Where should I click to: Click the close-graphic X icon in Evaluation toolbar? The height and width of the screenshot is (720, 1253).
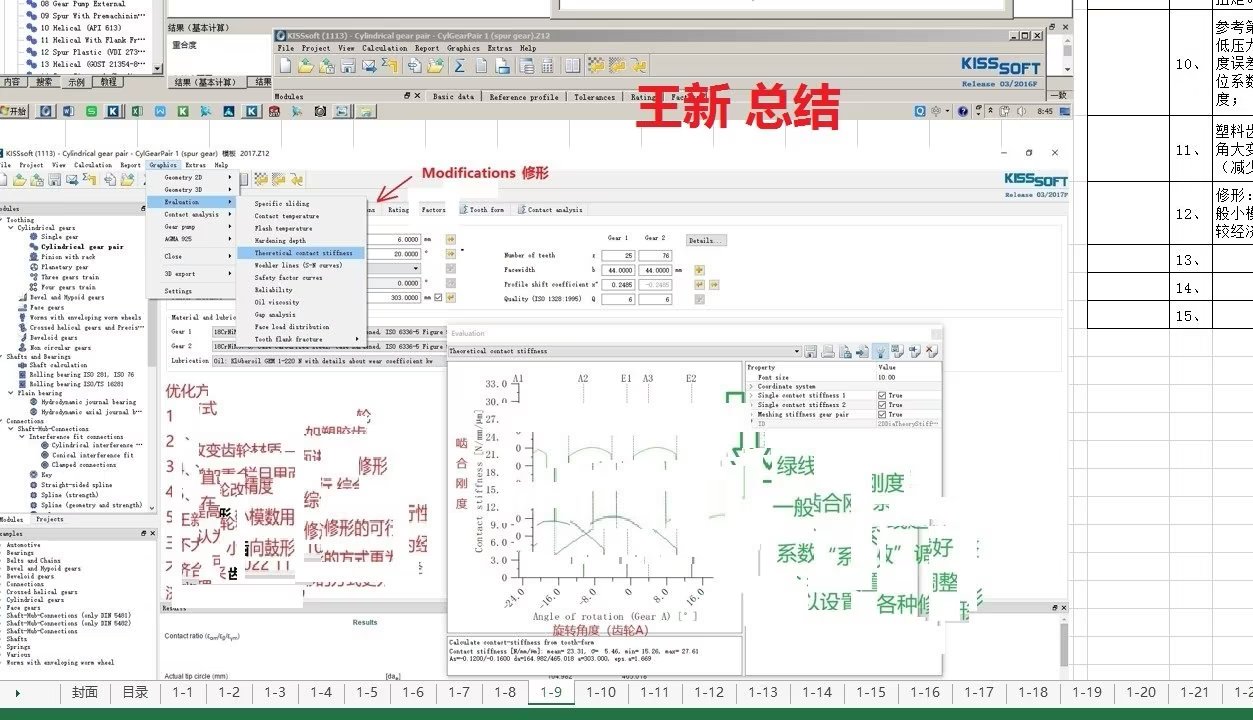(931, 351)
